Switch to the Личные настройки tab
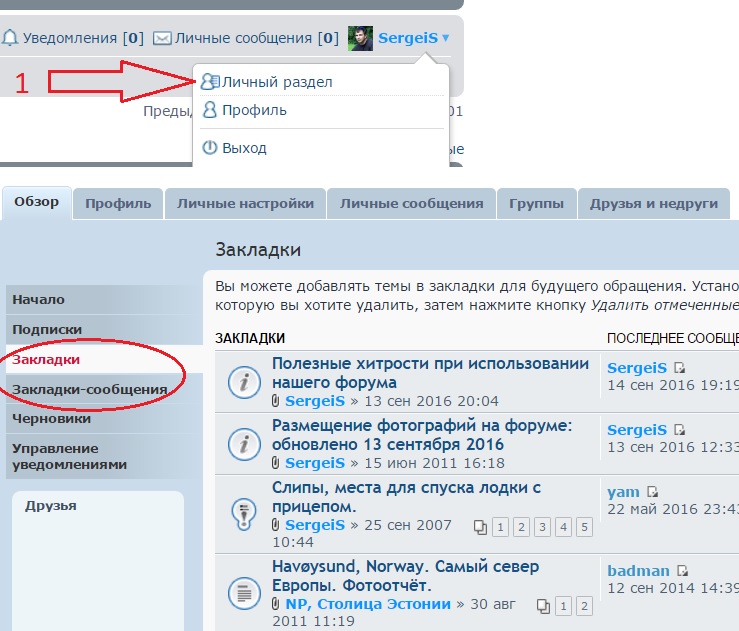This screenshot has height=631, width=739. tap(245, 203)
